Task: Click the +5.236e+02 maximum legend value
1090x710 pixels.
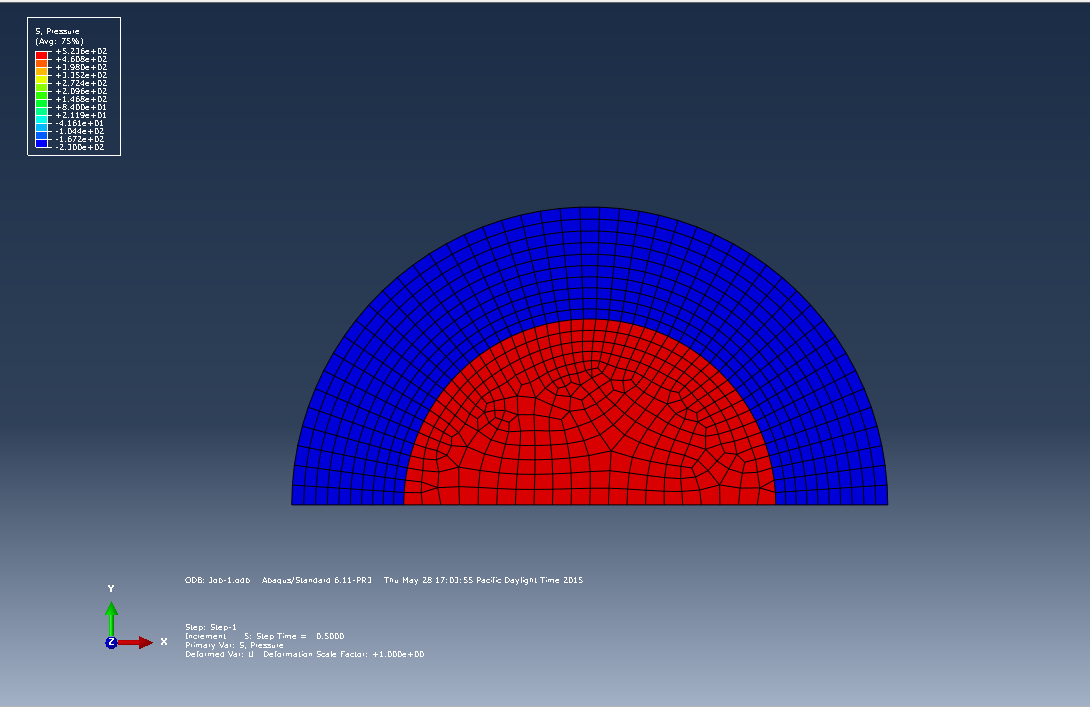Action: (x=82, y=51)
